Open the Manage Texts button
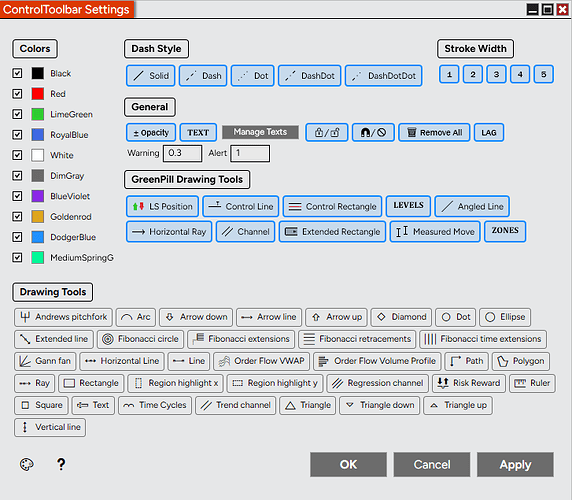572x500 pixels. point(260,132)
